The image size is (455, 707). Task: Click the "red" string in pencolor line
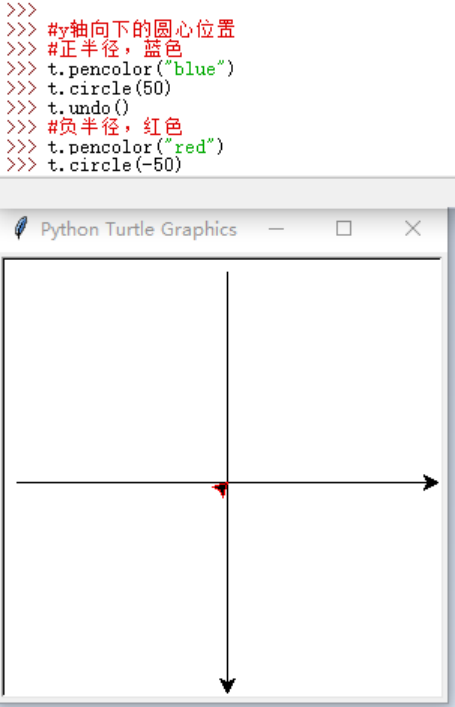click(x=189, y=147)
